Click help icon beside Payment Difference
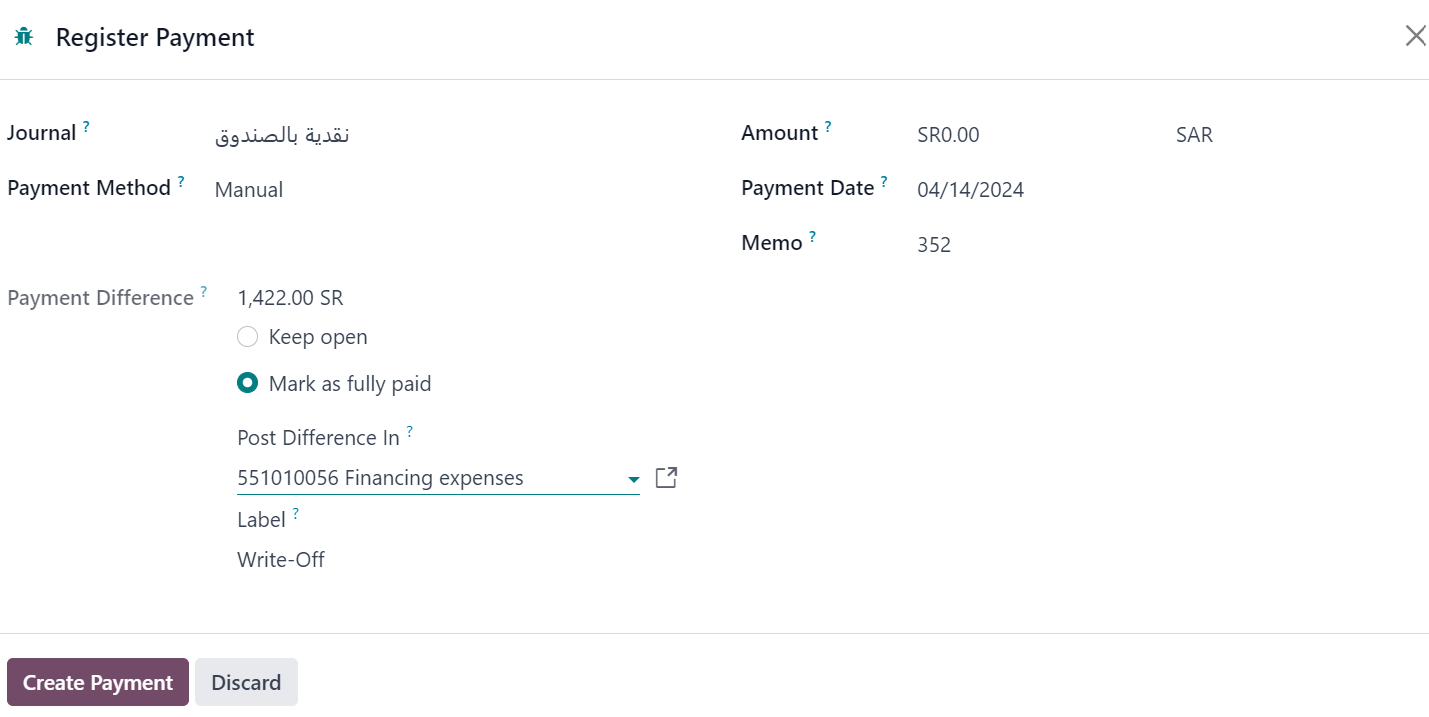This screenshot has height=717, width=1429. (x=204, y=292)
